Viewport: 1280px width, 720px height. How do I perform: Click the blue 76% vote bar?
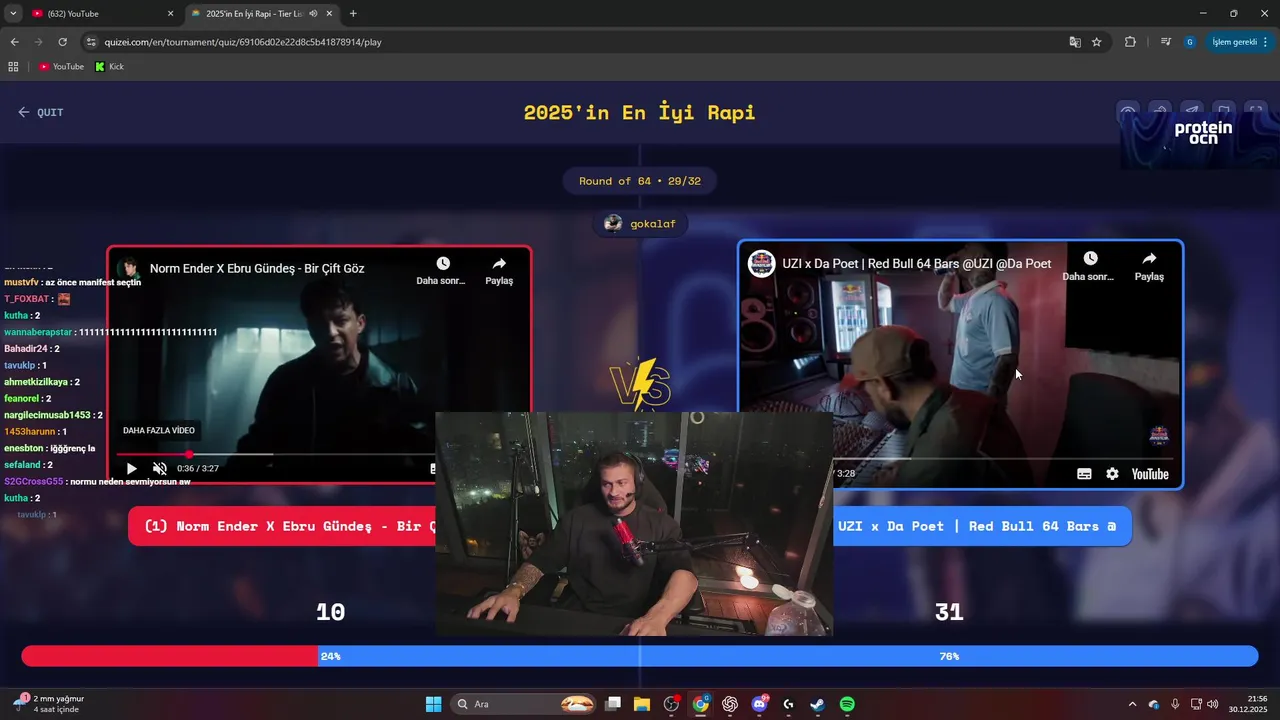(x=788, y=656)
